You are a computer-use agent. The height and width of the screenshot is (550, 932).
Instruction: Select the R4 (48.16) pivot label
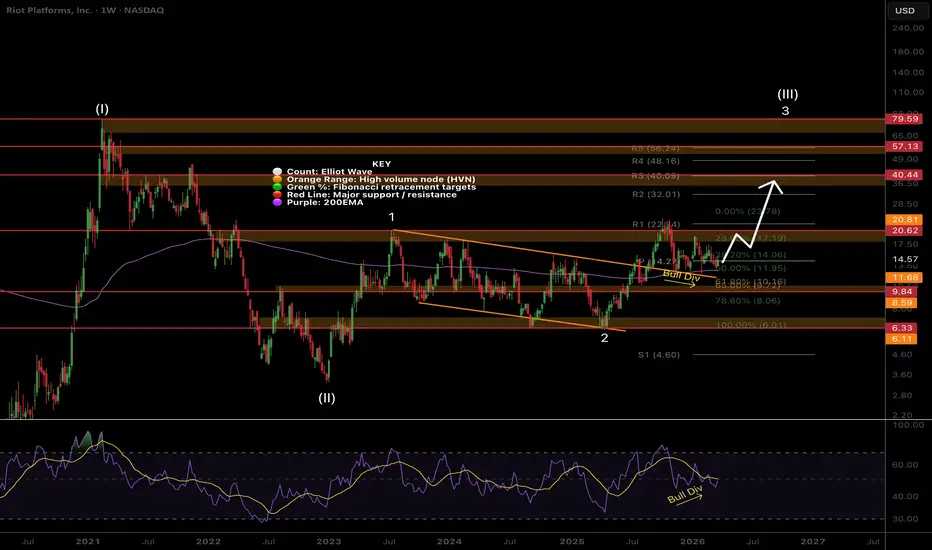click(655, 161)
